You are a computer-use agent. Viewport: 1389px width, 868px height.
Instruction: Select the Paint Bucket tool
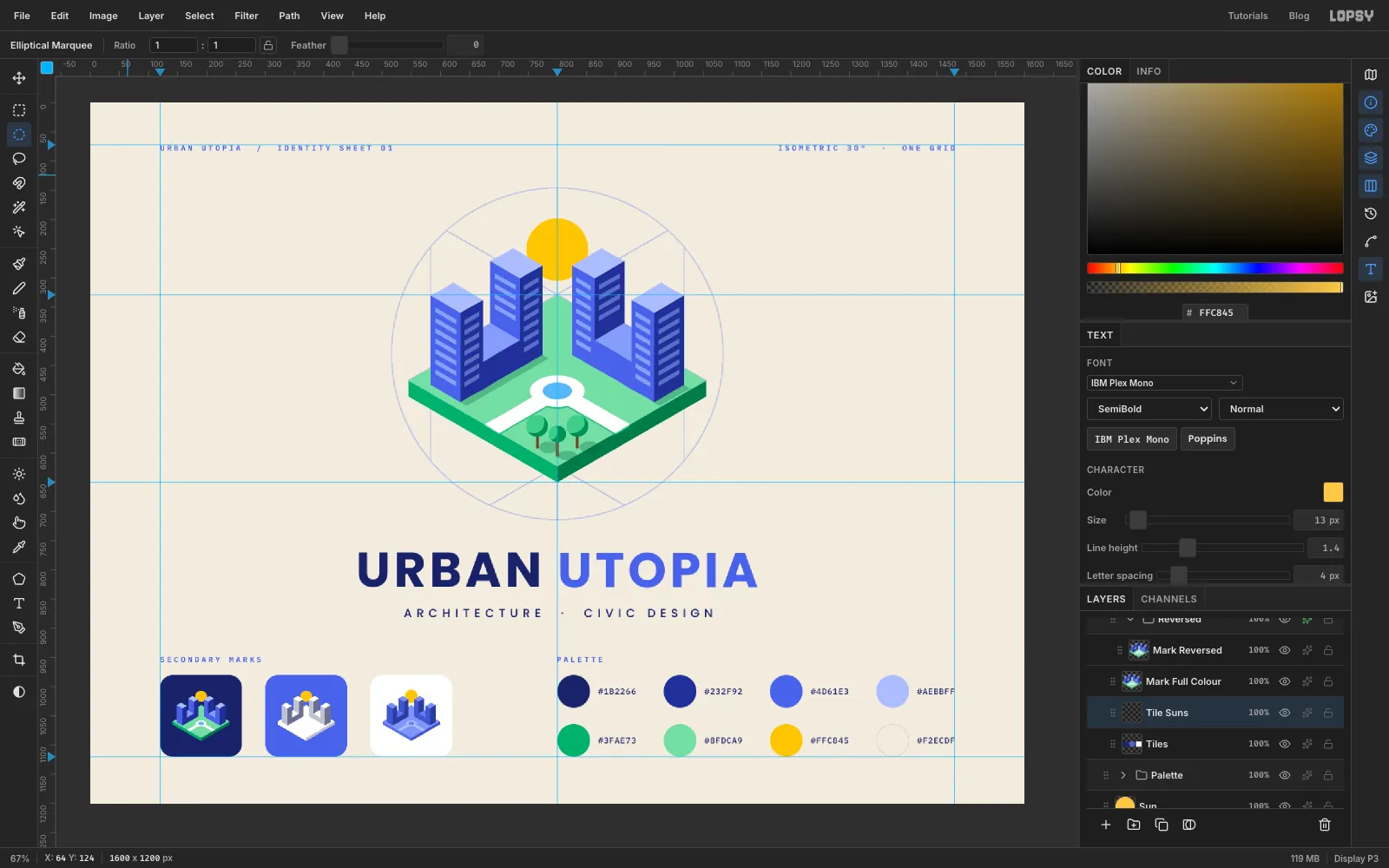[19, 369]
